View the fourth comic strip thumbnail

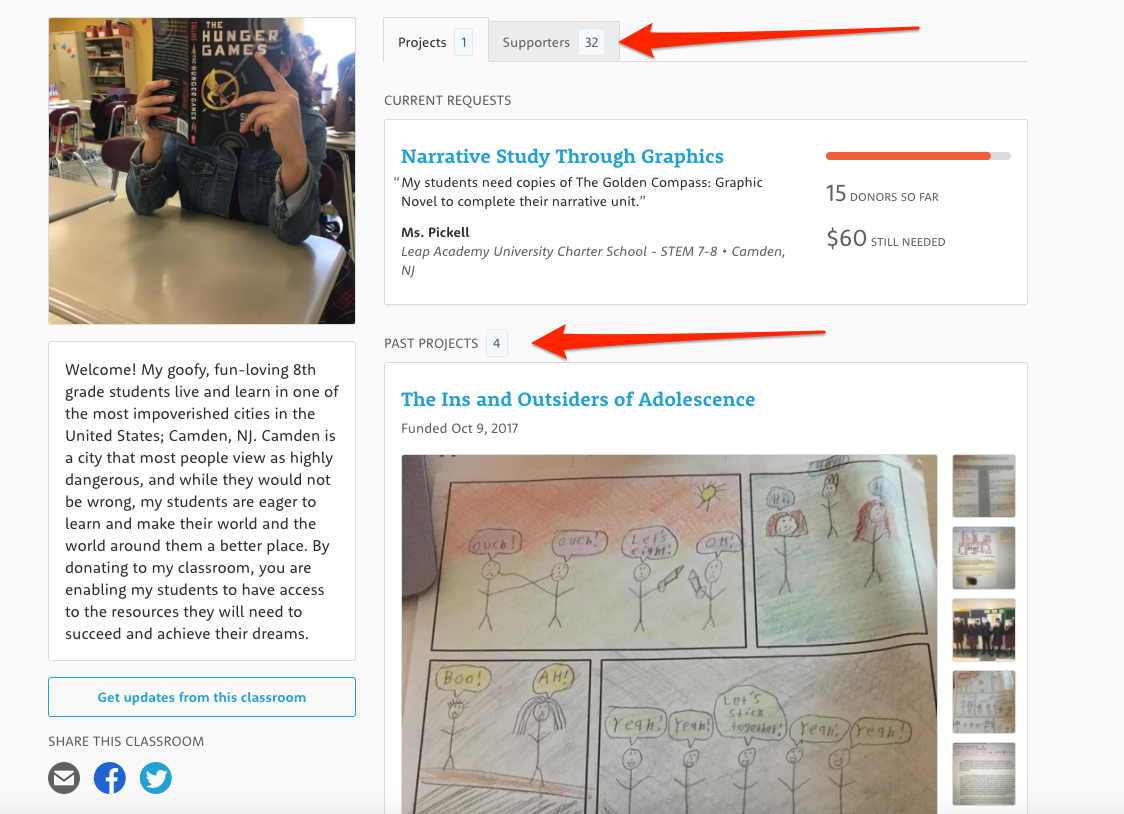984,702
